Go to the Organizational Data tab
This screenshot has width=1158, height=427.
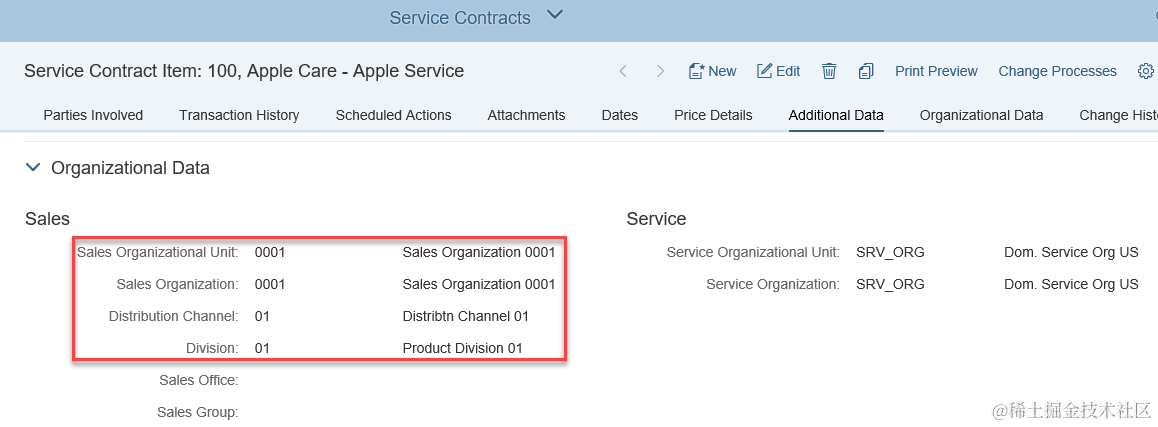coord(981,115)
